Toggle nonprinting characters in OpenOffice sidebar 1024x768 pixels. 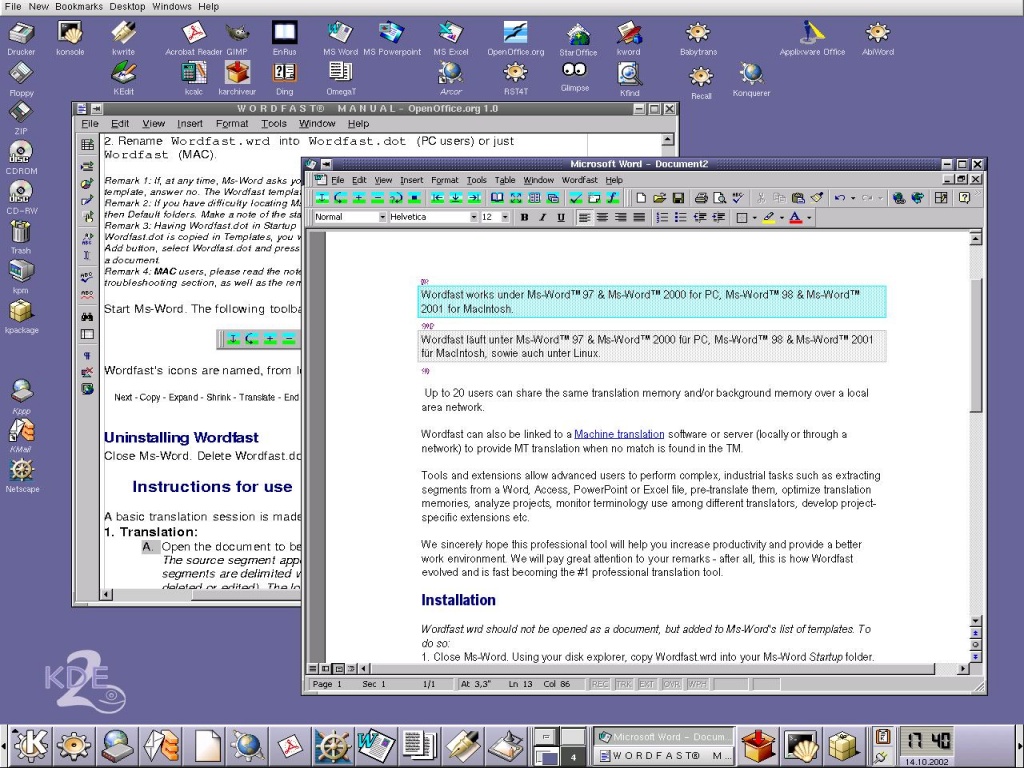click(x=87, y=356)
